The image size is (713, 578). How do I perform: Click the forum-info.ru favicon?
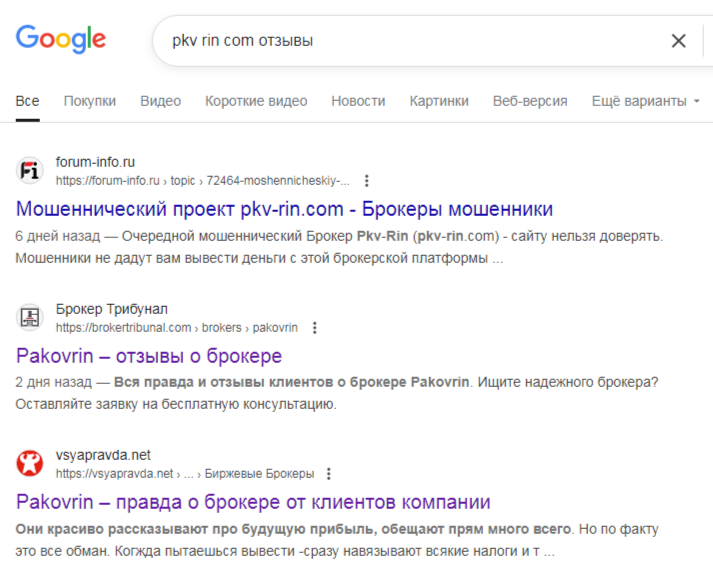tap(31, 171)
